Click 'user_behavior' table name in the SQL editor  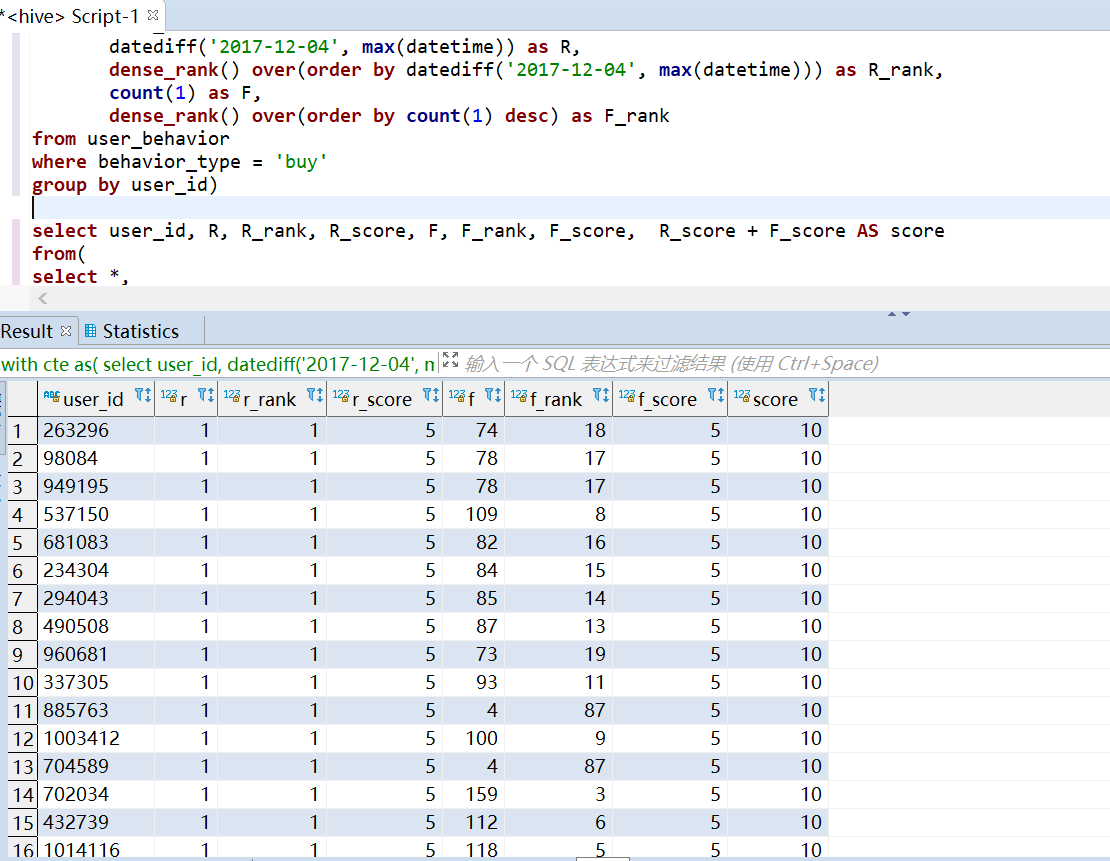point(158,139)
